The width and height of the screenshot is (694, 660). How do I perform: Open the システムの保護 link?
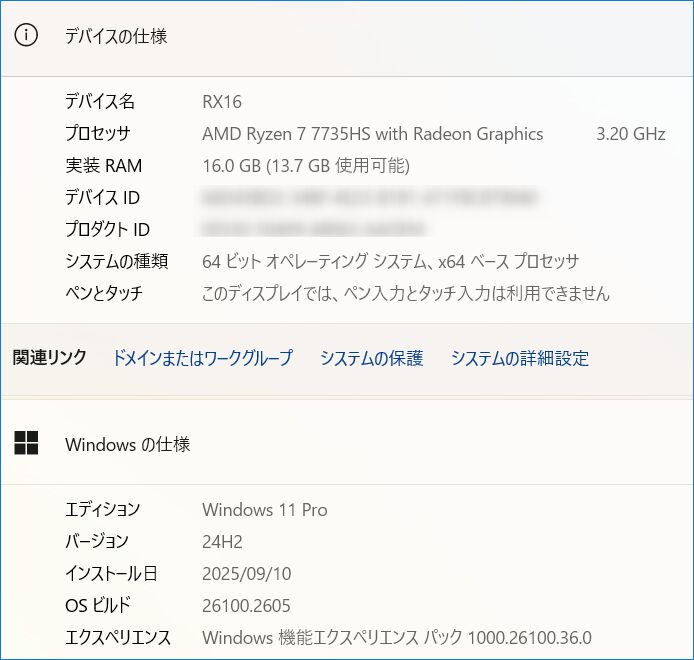point(371,358)
